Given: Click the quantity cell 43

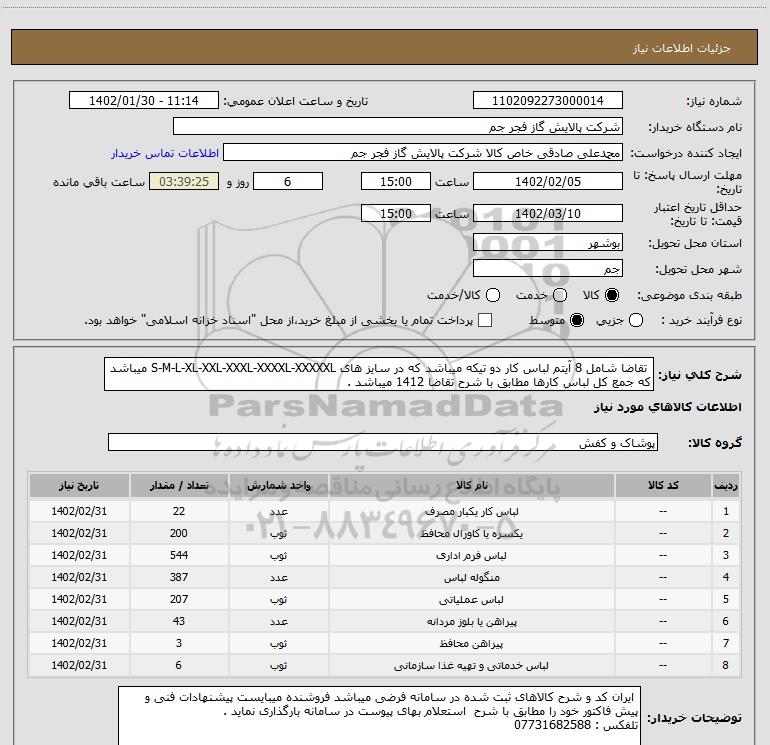Looking at the screenshot, I should point(179,621).
